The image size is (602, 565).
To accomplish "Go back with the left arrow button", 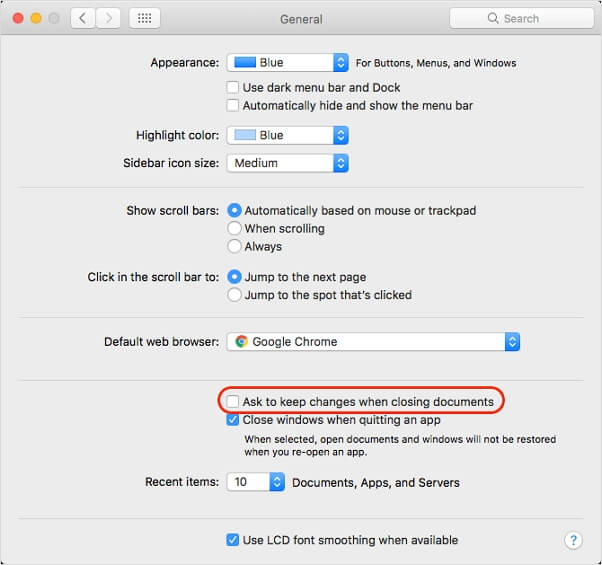I will [82, 18].
